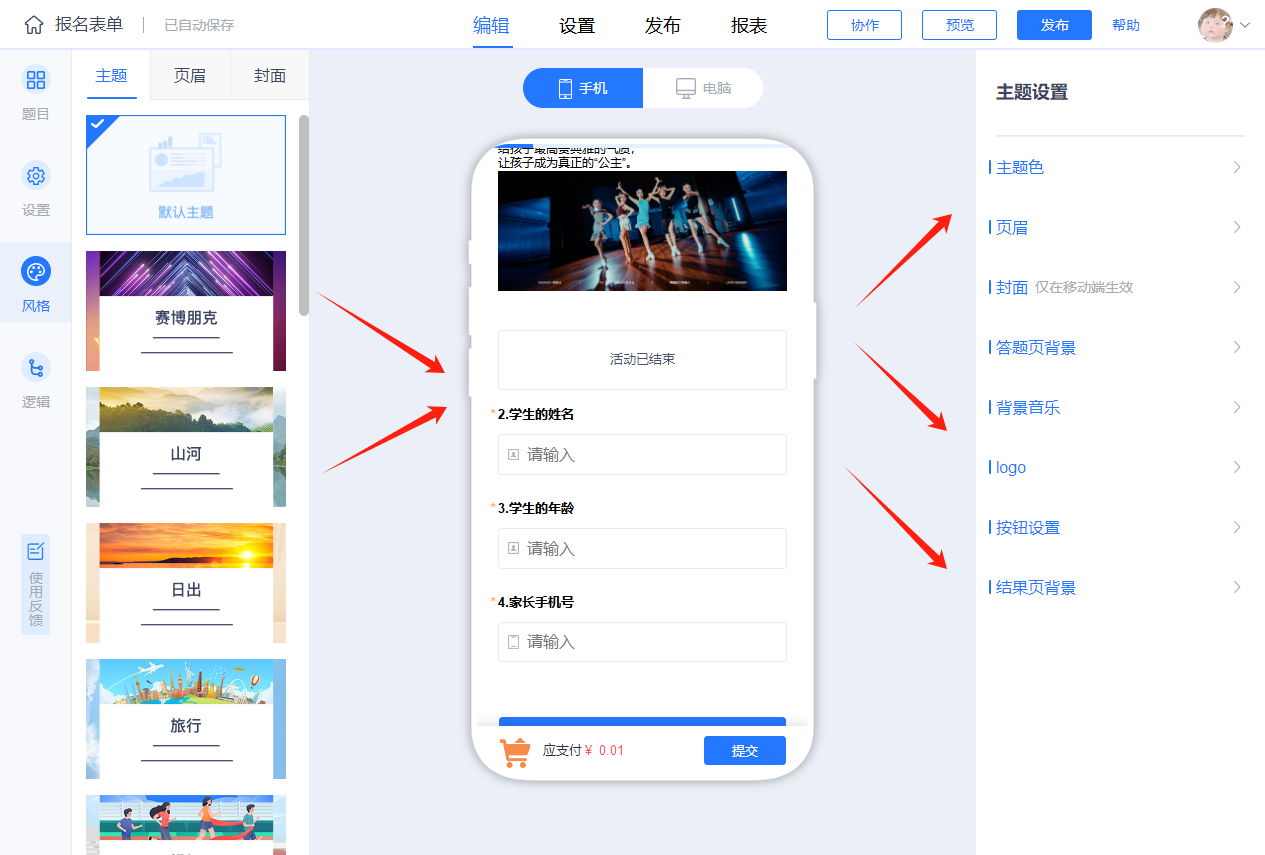Switch preview to 电脑 mode
This screenshot has height=855, width=1265.
click(703, 88)
